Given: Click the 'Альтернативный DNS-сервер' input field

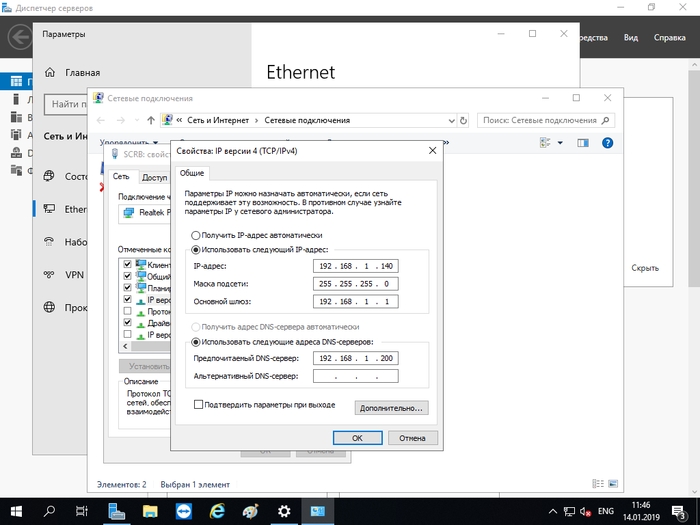Looking at the screenshot, I should click(x=355, y=376).
